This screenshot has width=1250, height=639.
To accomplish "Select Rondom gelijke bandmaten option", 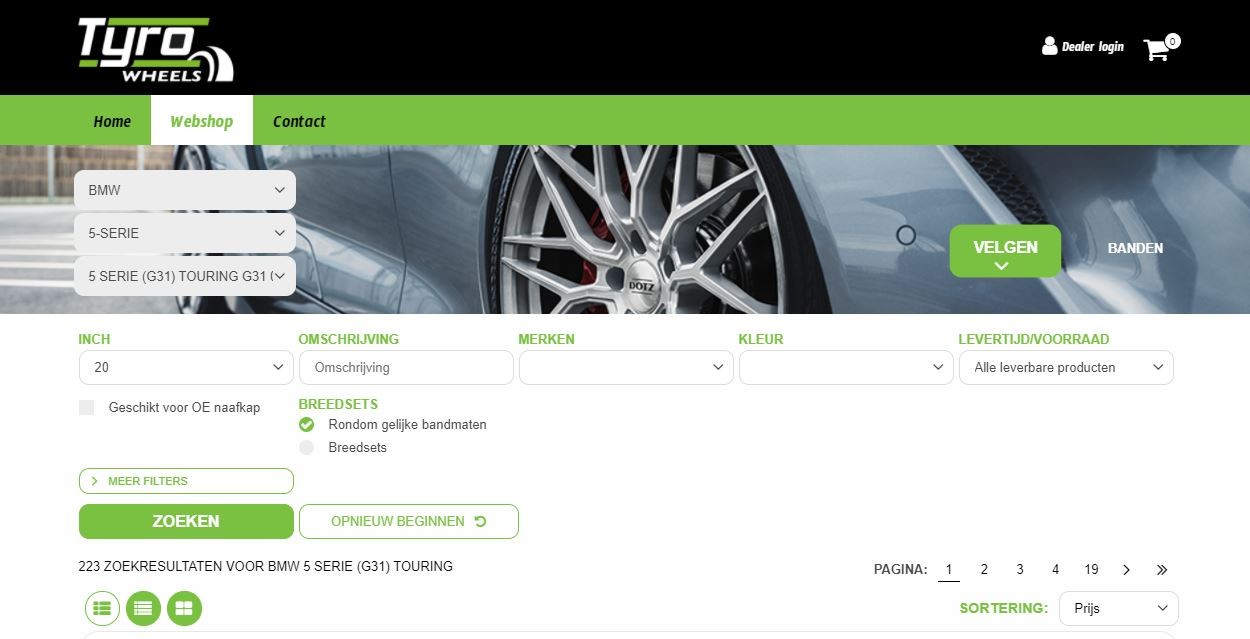I will click(307, 425).
